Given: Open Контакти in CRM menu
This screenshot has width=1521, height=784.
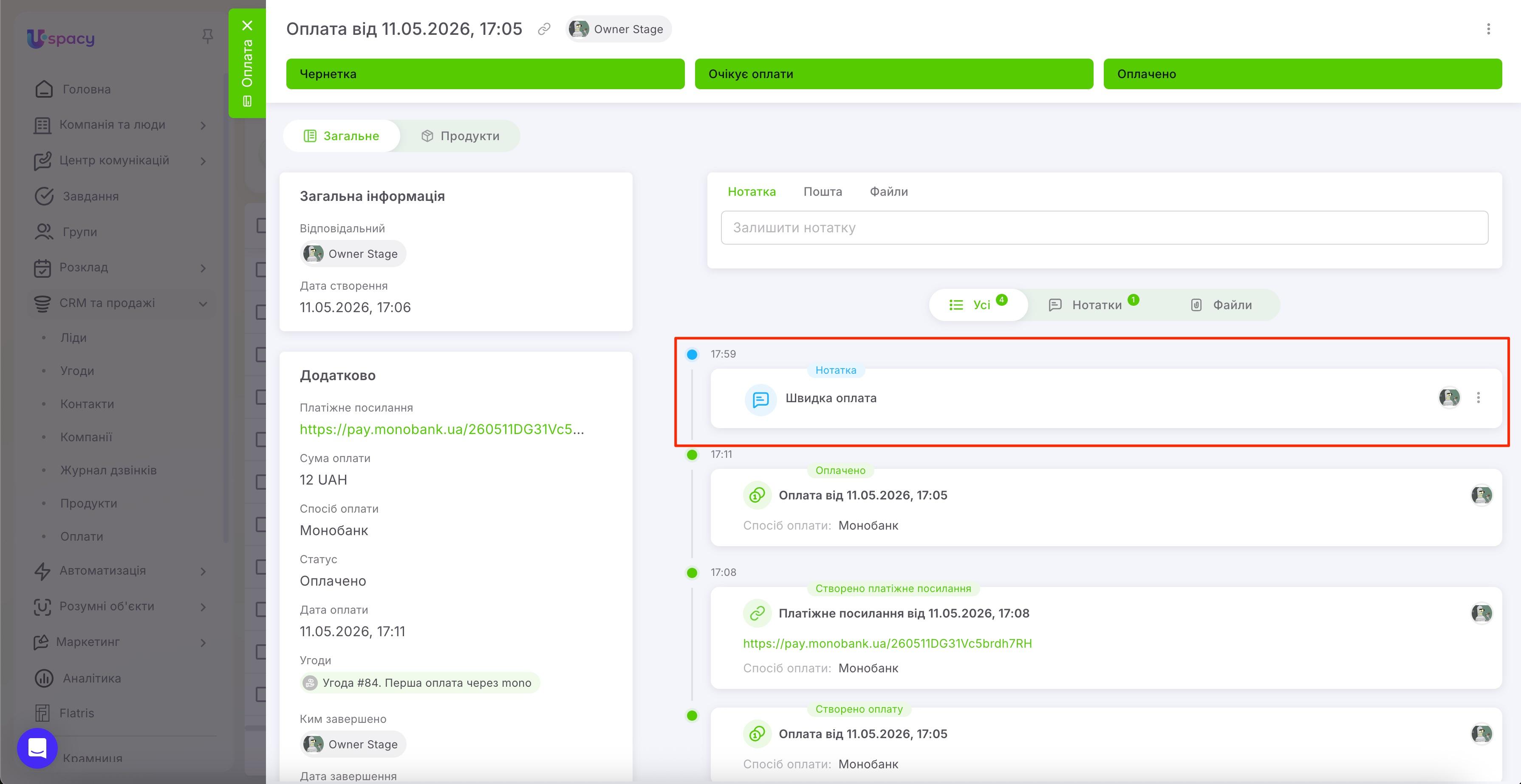Looking at the screenshot, I should [x=87, y=404].
